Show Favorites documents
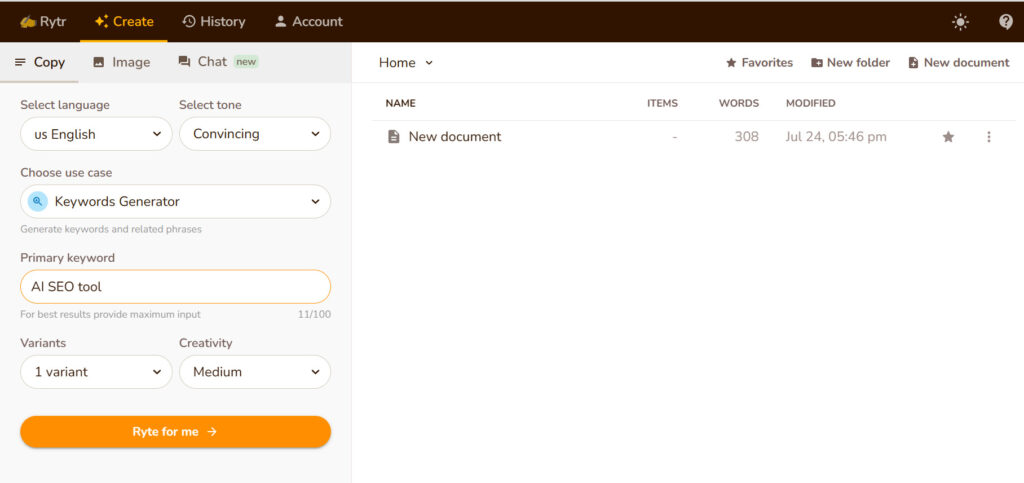1024x483 pixels. pyautogui.click(x=759, y=63)
